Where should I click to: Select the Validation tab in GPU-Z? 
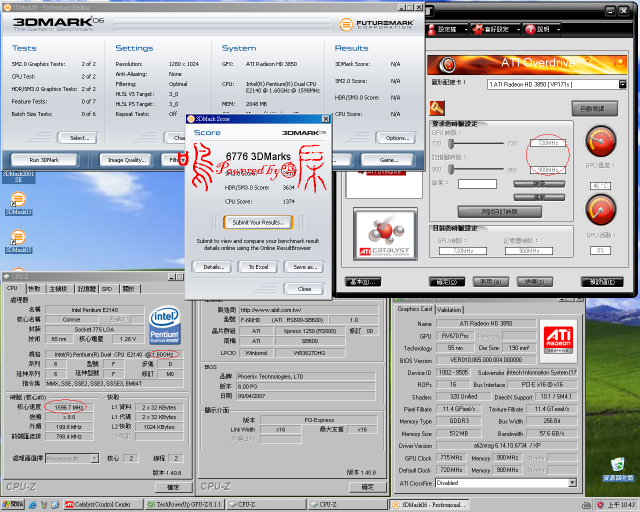tap(449, 310)
